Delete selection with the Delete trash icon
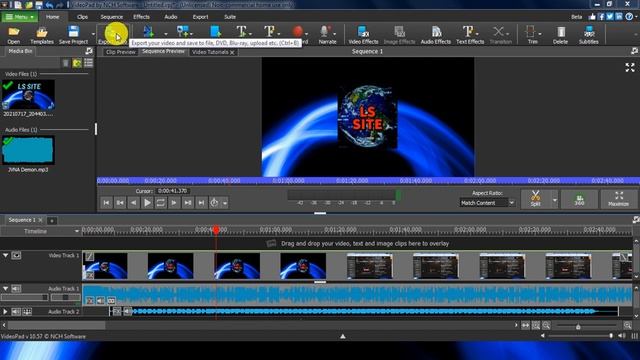This screenshot has height=360, width=640. (x=560, y=34)
